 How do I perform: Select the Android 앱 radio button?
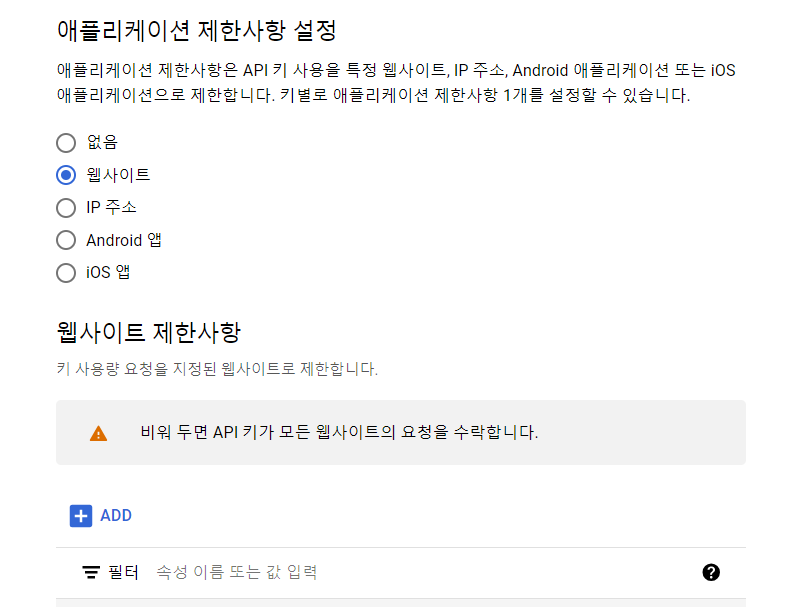pos(66,241)
